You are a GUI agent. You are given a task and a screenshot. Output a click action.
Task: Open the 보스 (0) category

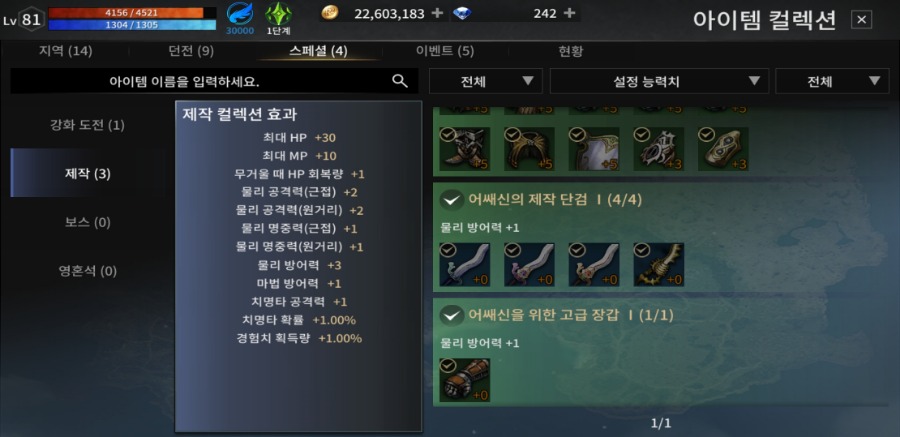click(87, 222)
